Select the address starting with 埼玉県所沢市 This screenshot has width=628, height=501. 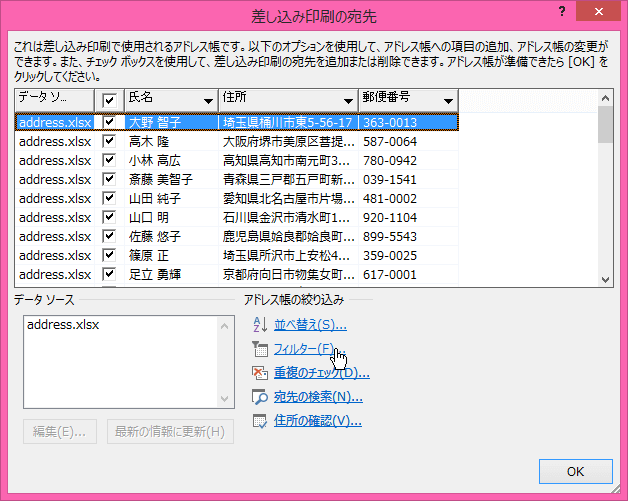point(286,256)
